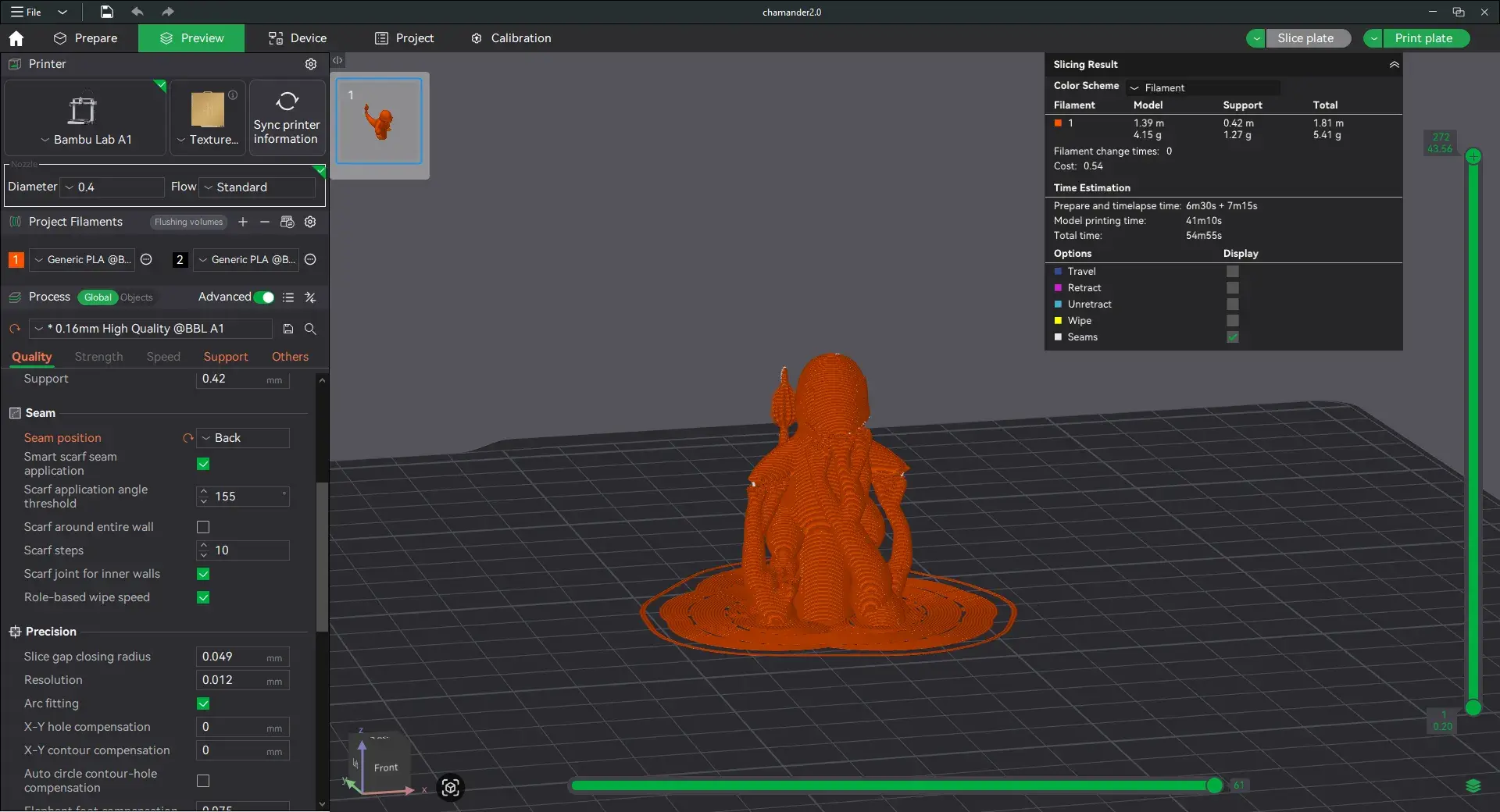The height and width of the screenshot is (812, 1500).
Task: Click search process settings magnifier icon
Action: click(310, 329)
